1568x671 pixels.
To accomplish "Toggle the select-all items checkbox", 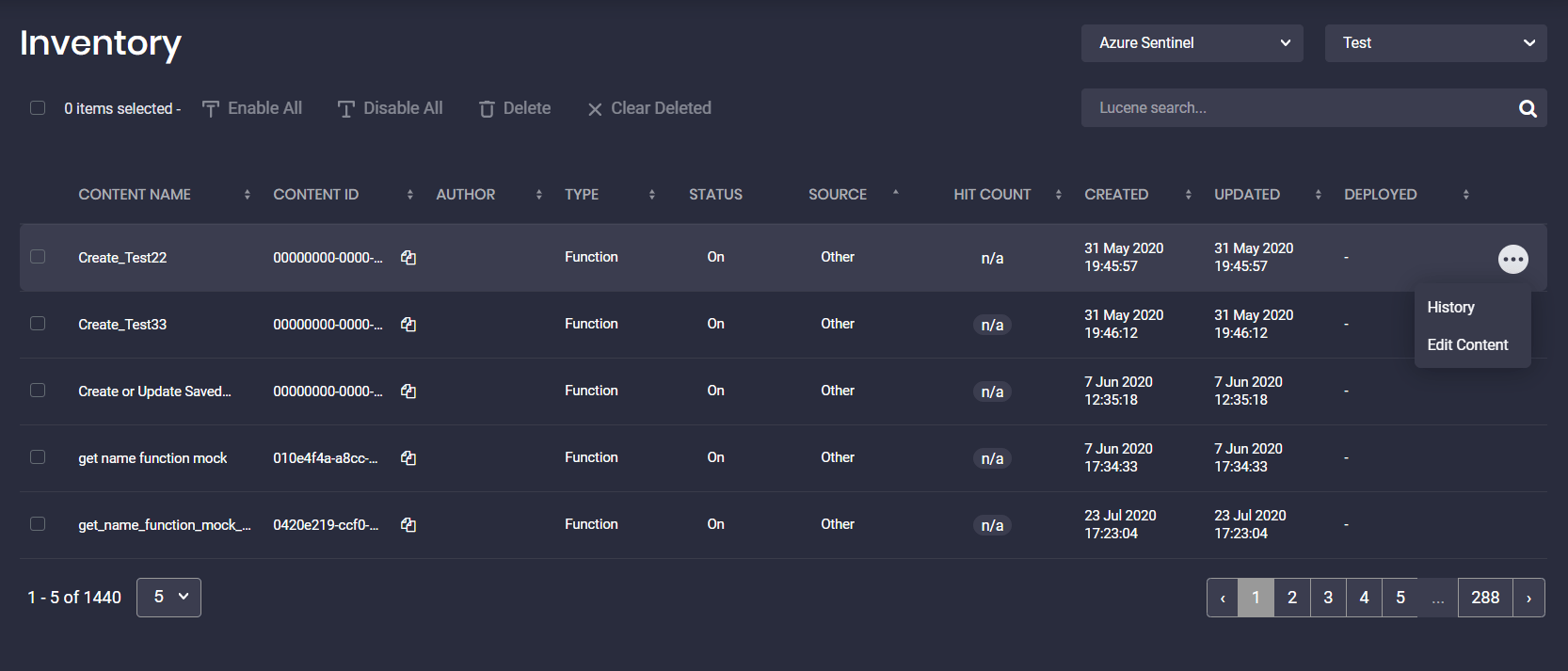I will 38,108.
